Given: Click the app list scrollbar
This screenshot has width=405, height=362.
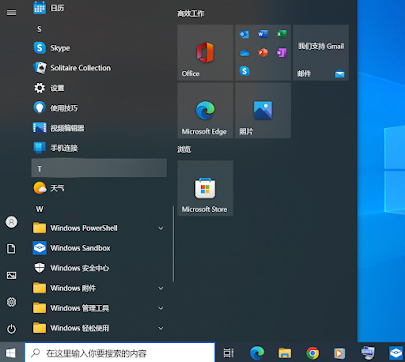Looking at the screenshot, I should 173,244.
